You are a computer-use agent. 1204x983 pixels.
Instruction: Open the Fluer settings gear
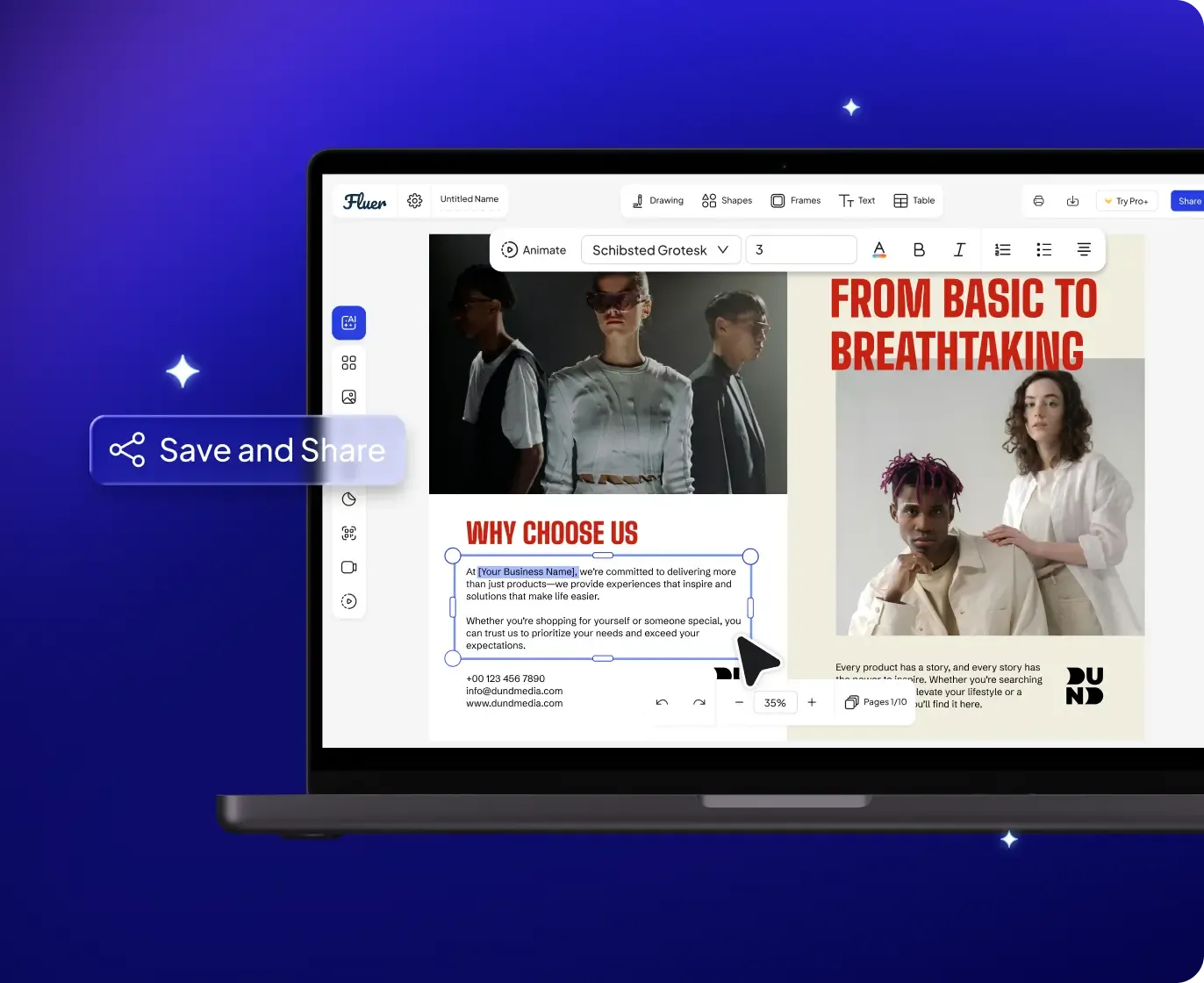pyautogui.click(x=414, y=200)
